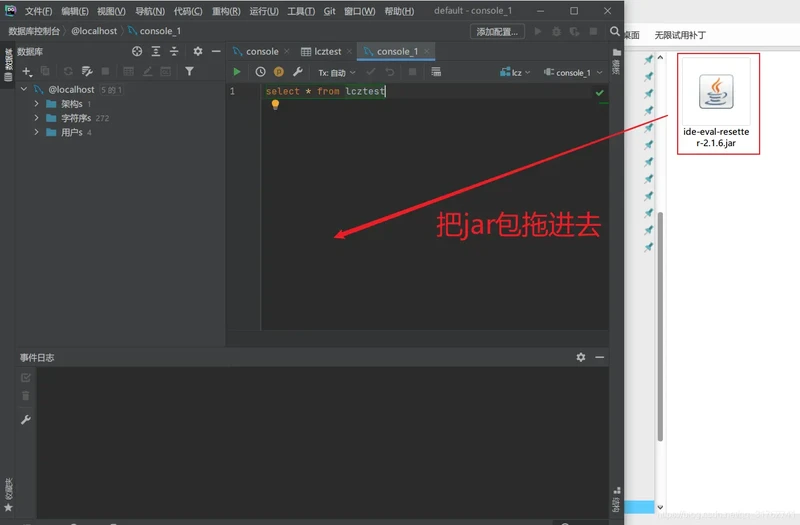Click the plus icon to add data source
The height and width of the screenshot is (525, 800).
point(27,71)
